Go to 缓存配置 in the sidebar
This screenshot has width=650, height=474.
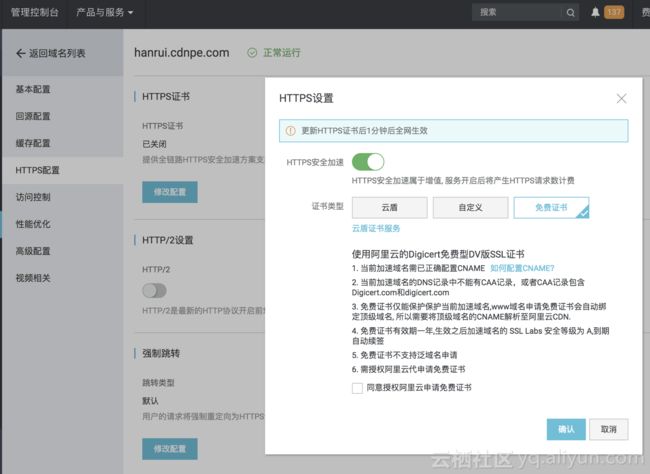click(33, 143)
